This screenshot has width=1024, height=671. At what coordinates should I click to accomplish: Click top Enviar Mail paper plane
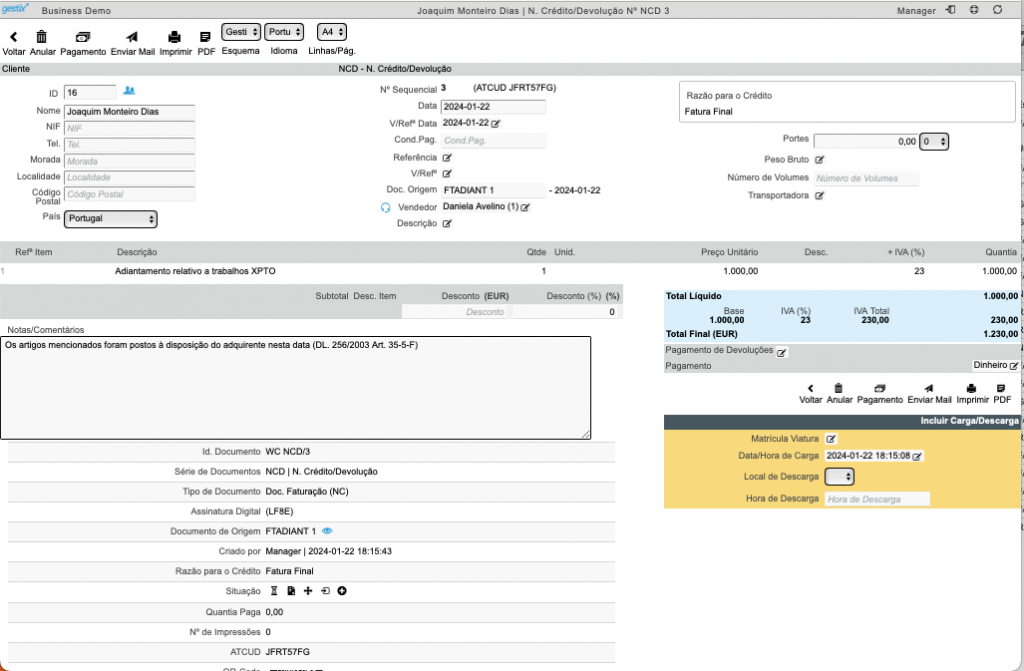(x=133, y=37)
